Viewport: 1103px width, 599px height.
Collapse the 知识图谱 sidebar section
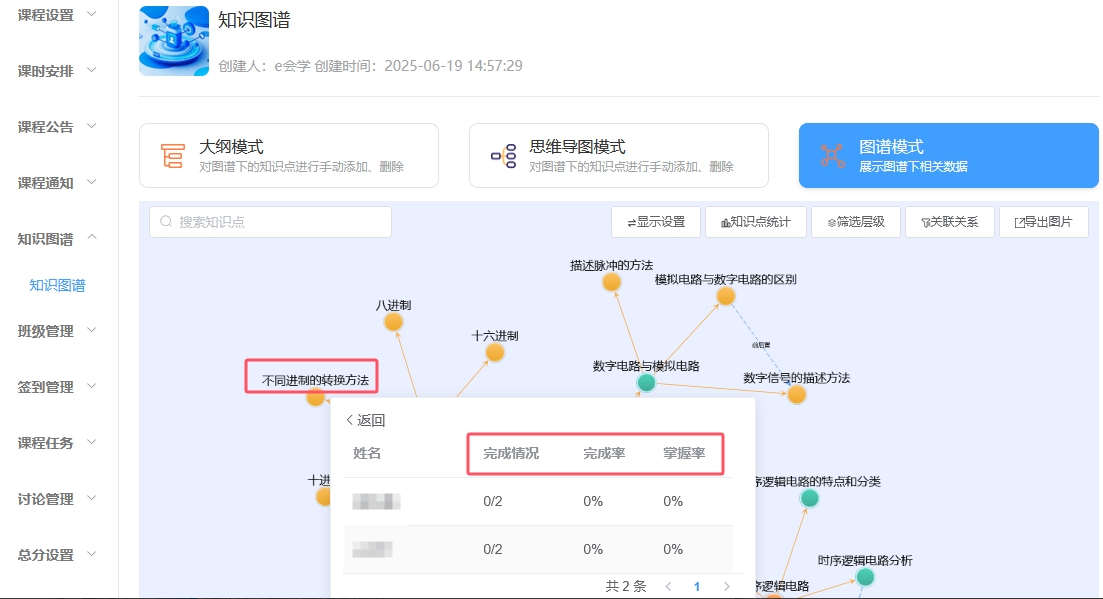click(59, 239)
